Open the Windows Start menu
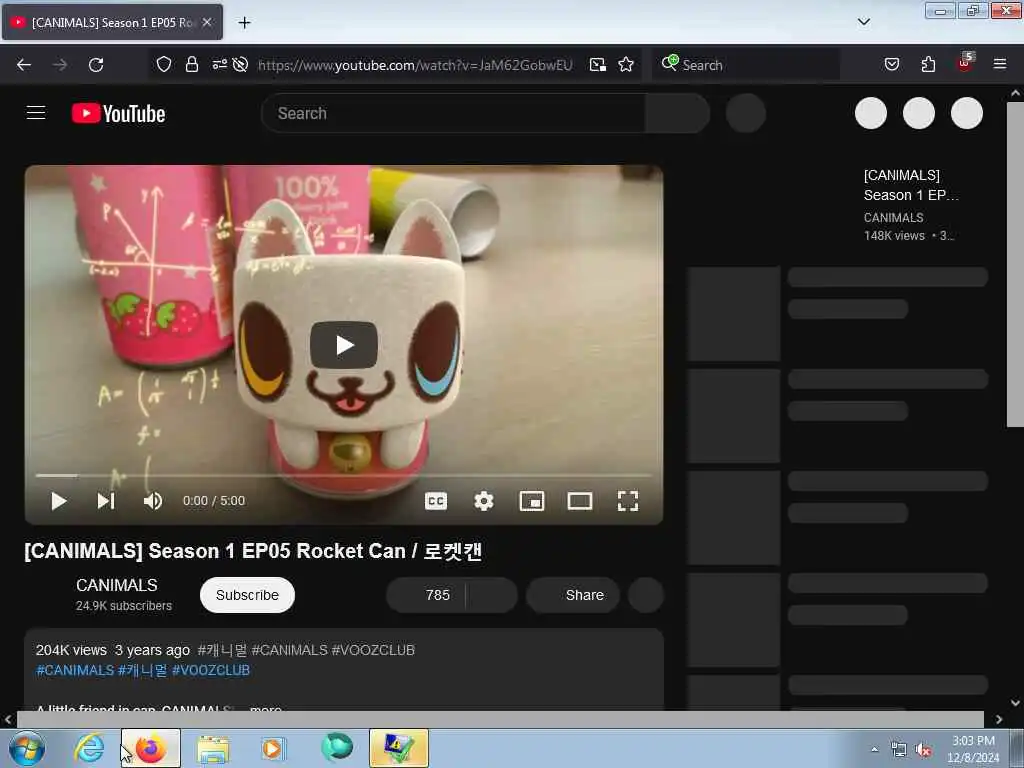The width and height of the screenshot is (1024, 768). point(27,748)
